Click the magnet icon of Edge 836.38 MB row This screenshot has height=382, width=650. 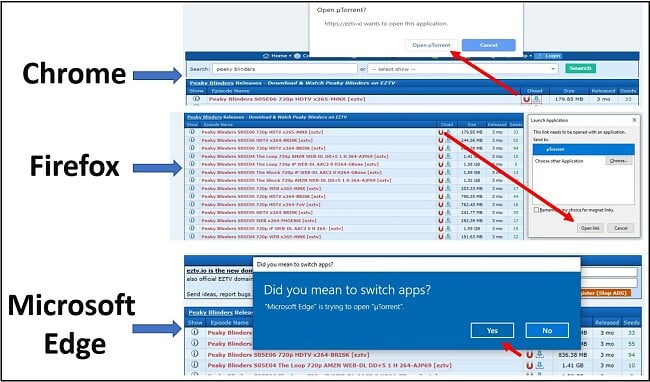[x=529, y=355]
